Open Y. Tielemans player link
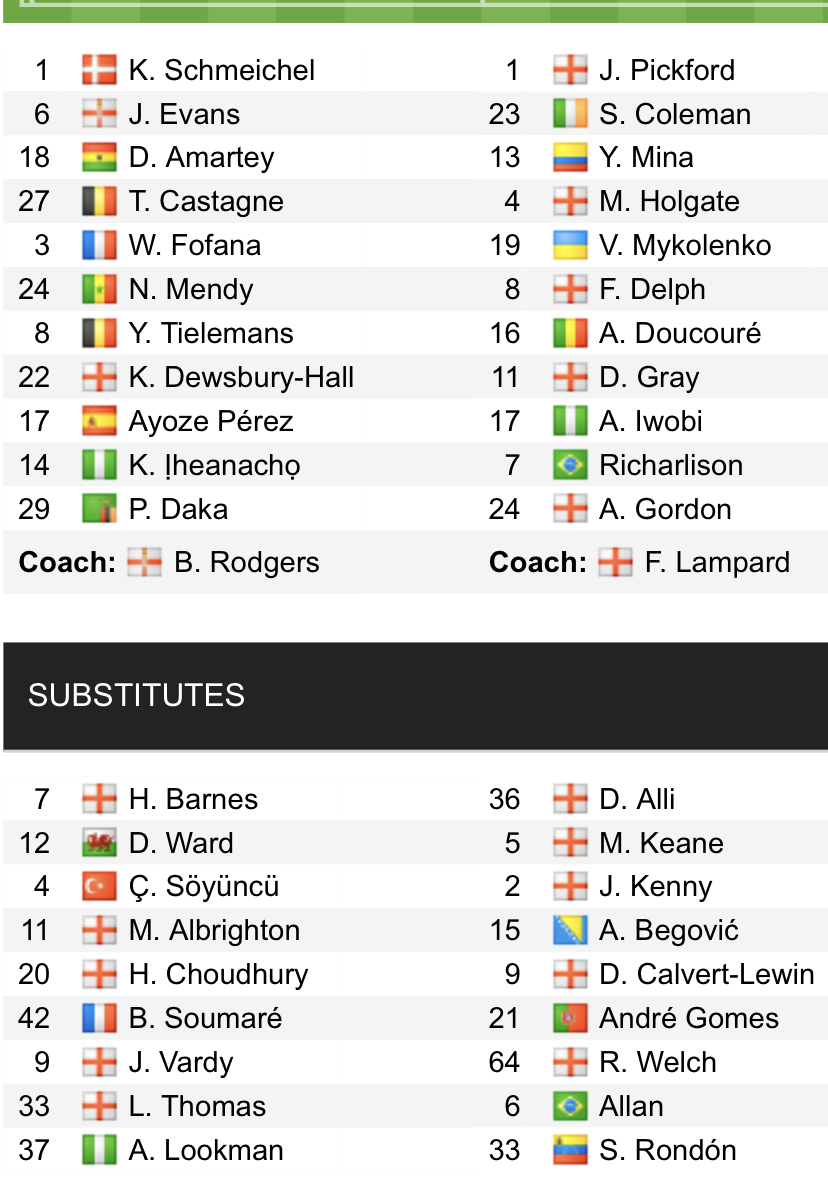828x1190 pixels. (211, 333)
